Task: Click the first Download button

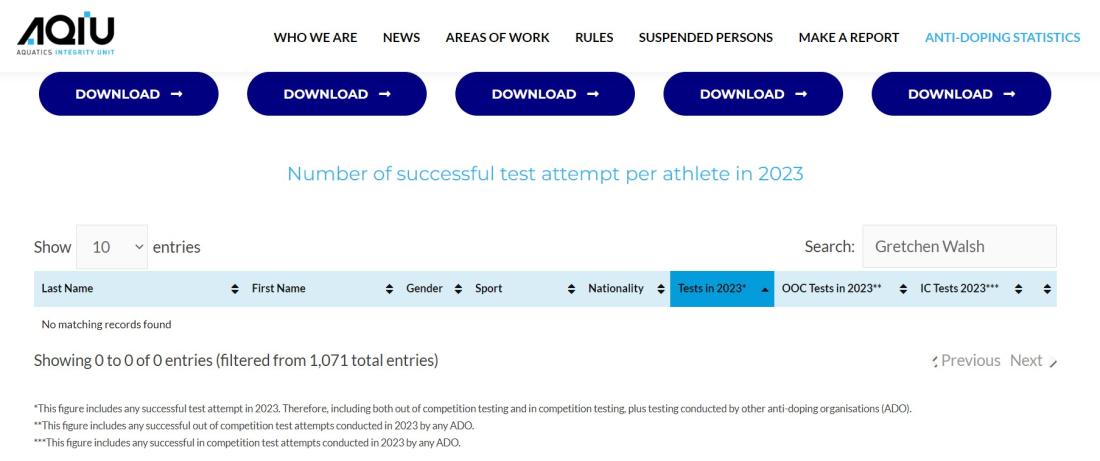Action: 128,94
